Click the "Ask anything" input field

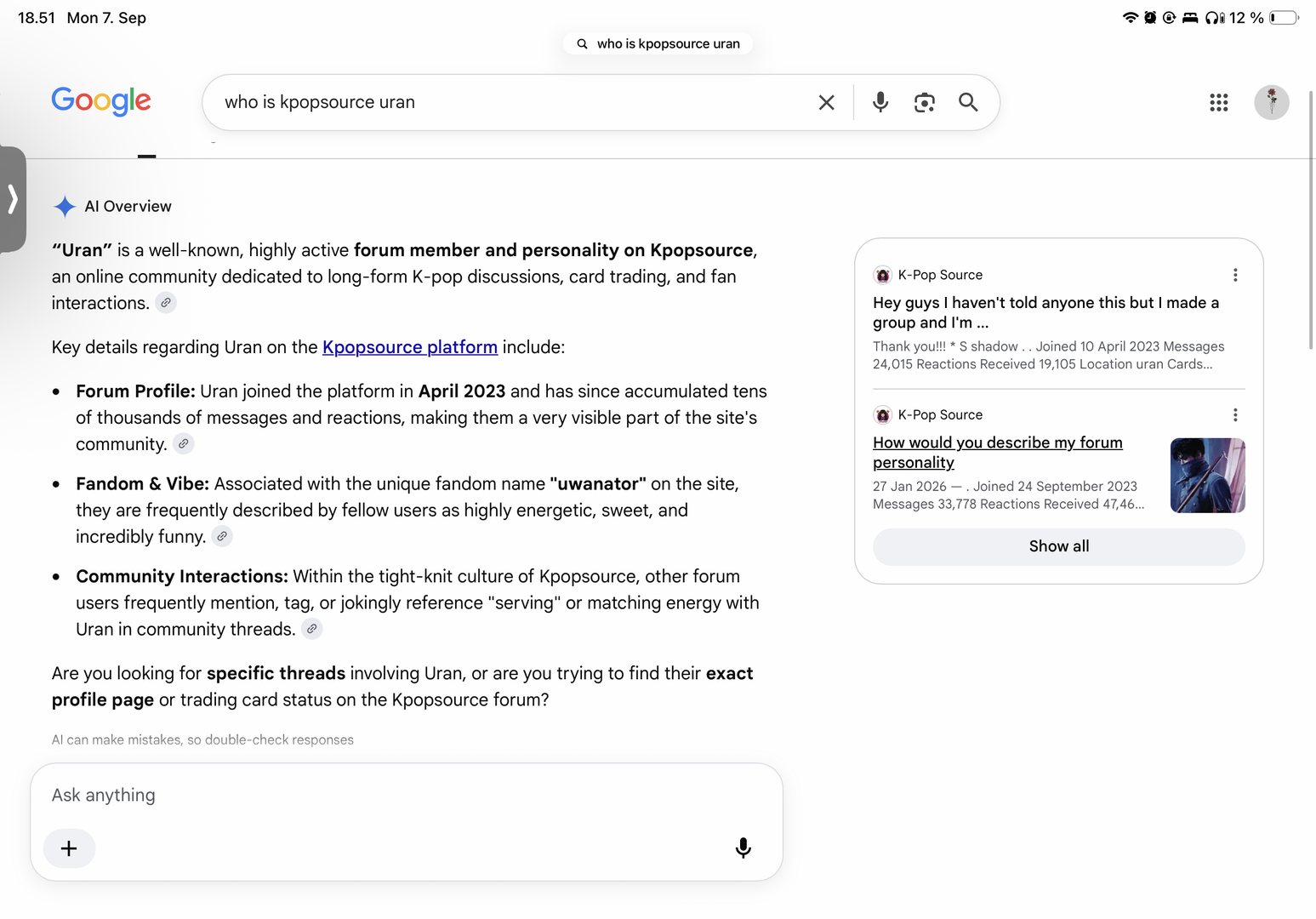tap(407, 795)
